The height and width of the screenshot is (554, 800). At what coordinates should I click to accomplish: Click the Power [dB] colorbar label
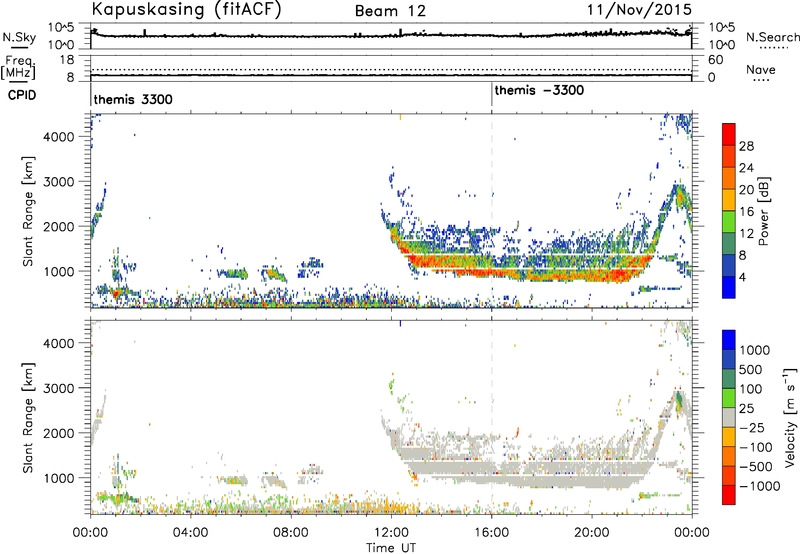pos(763,211)
